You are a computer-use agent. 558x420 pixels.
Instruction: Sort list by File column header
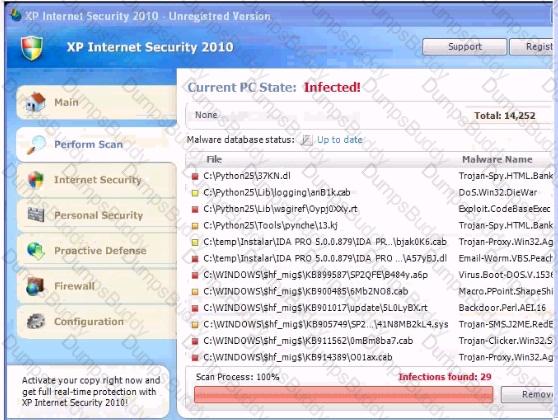214,159
